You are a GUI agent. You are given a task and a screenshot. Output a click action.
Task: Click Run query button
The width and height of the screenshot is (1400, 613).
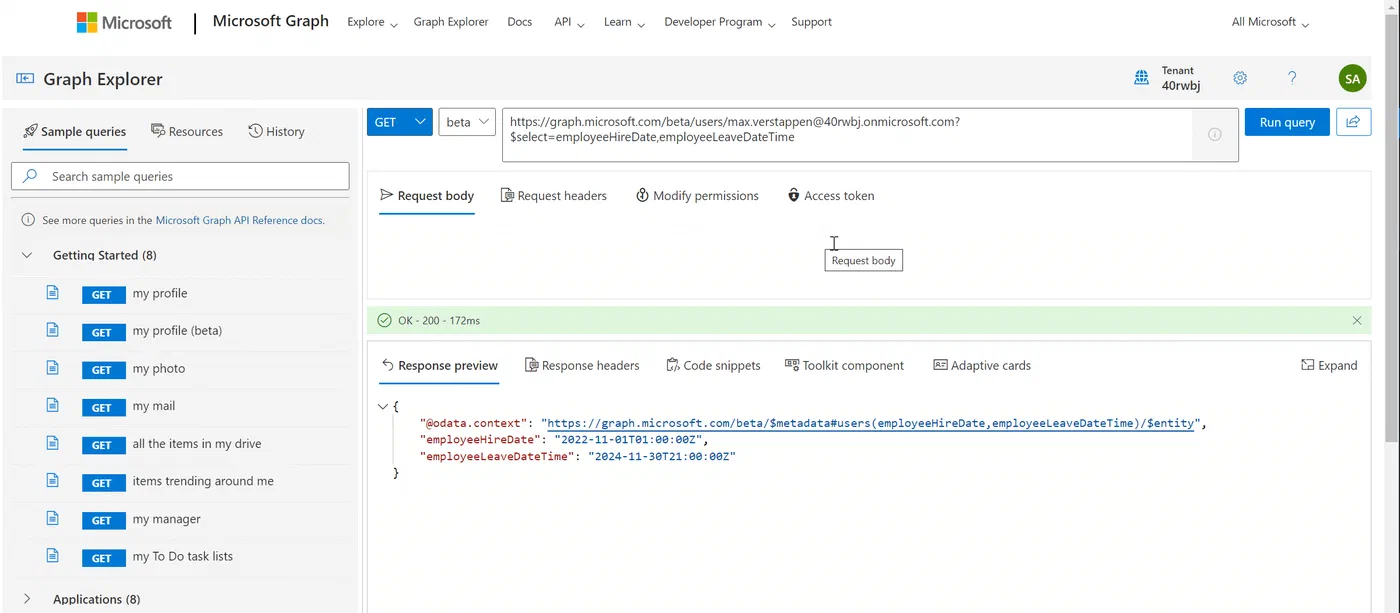click(1287, 122)
